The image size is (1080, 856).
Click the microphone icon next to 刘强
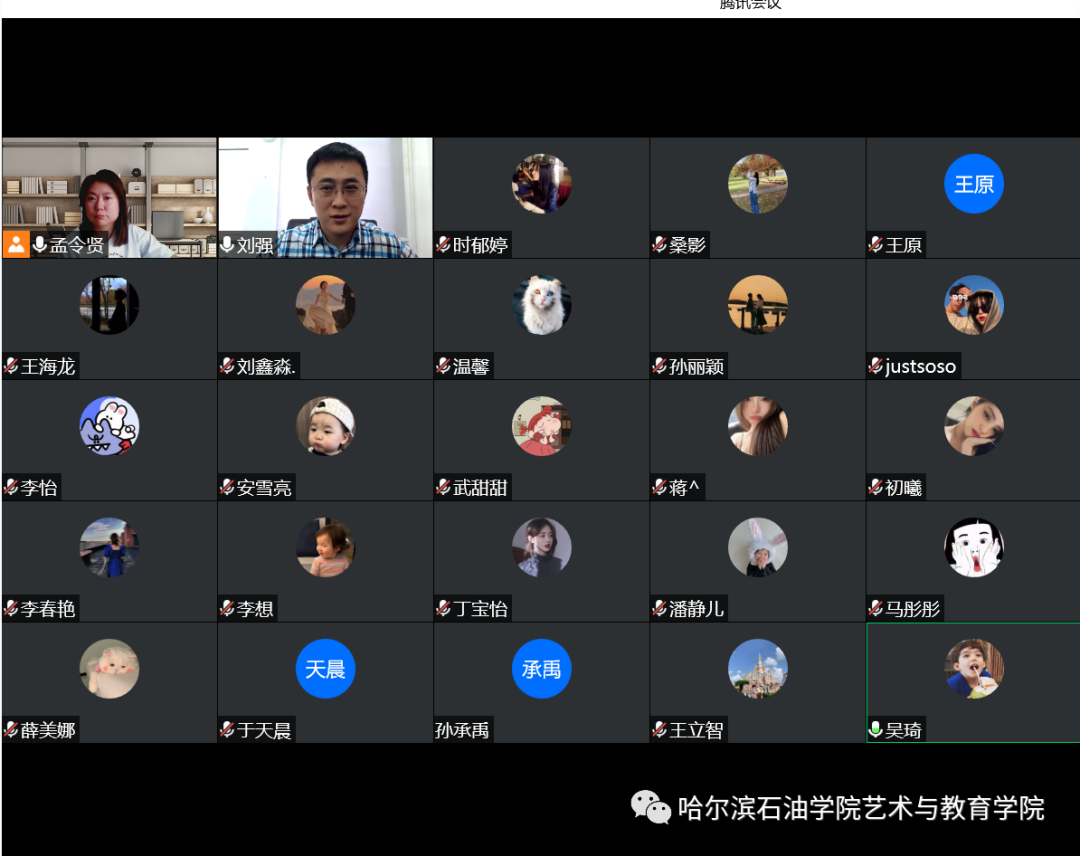(x=228, y=245)
